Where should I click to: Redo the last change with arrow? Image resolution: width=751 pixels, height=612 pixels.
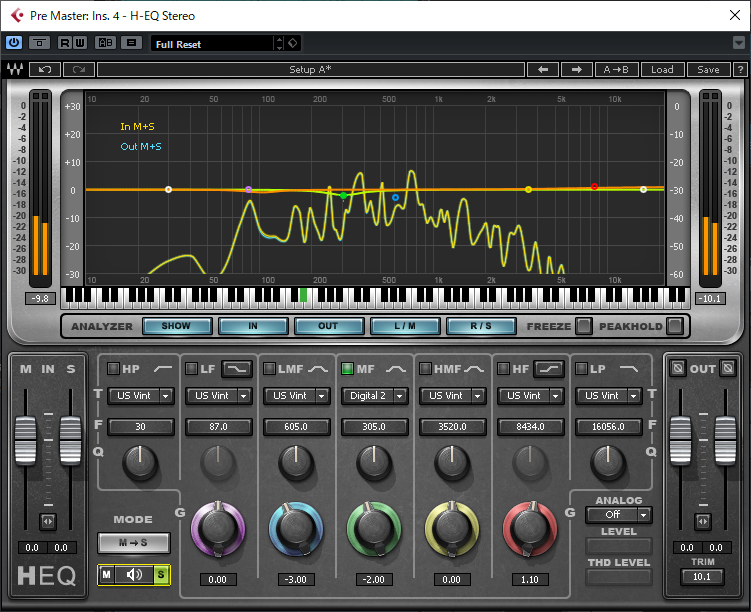coord(79,70)
